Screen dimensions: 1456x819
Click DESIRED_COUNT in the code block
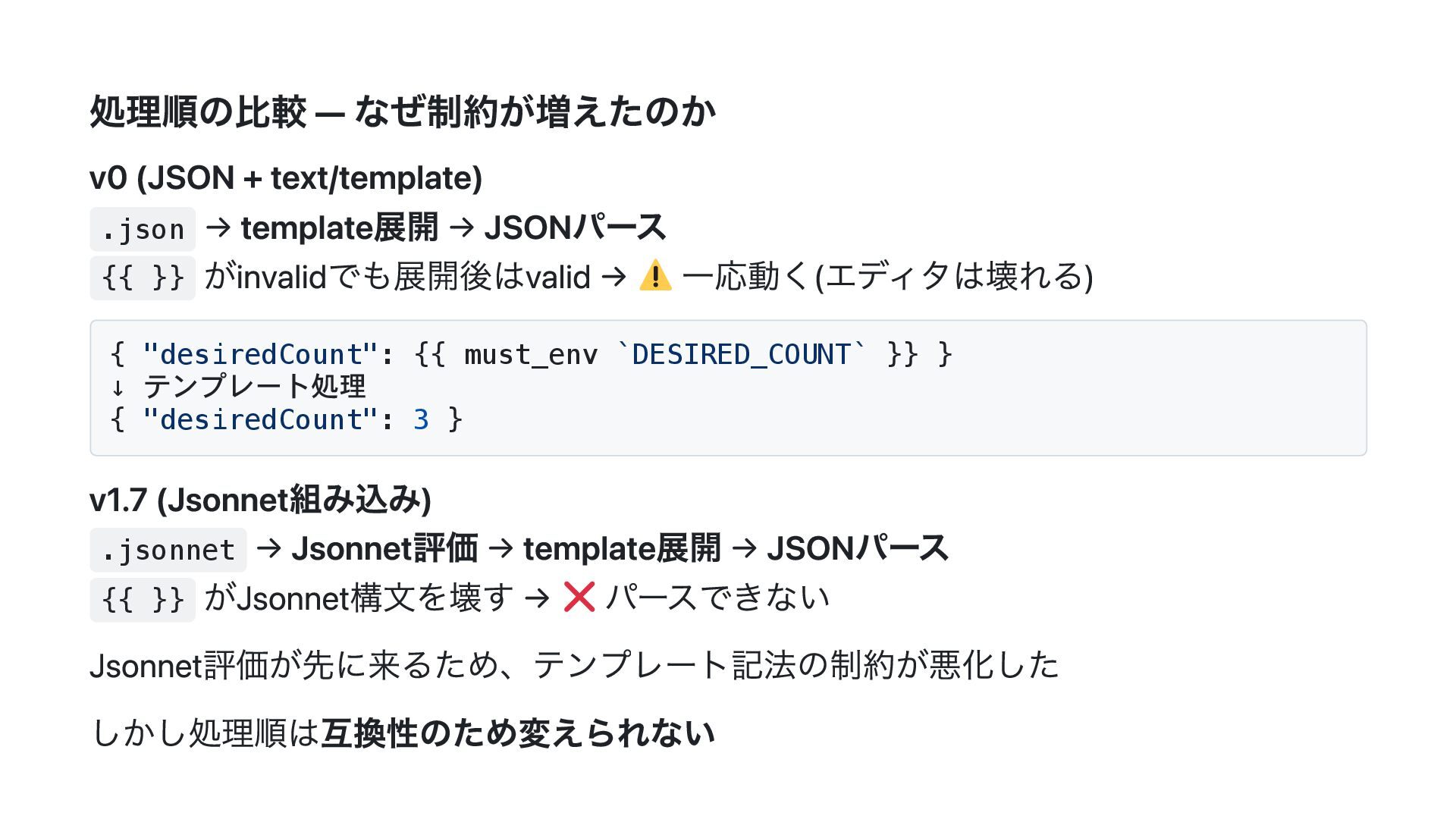pos(741,355)
